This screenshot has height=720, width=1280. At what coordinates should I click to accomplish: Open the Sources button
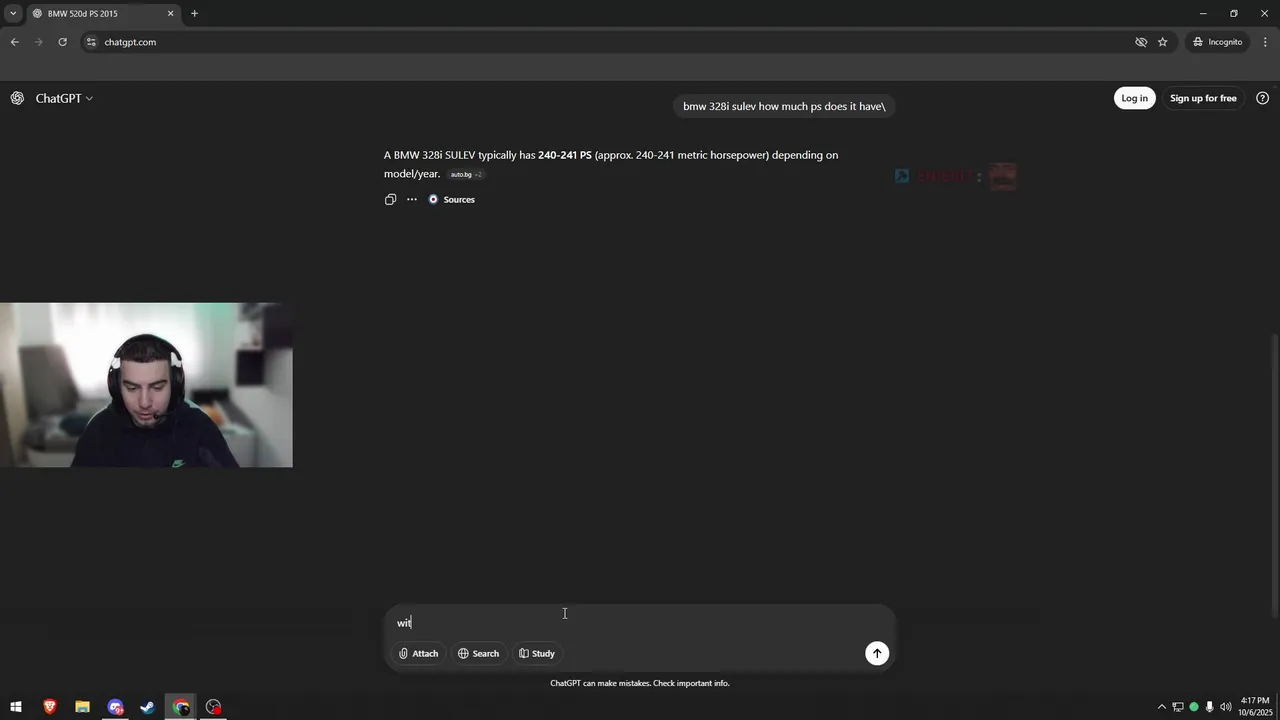[452, 199]
